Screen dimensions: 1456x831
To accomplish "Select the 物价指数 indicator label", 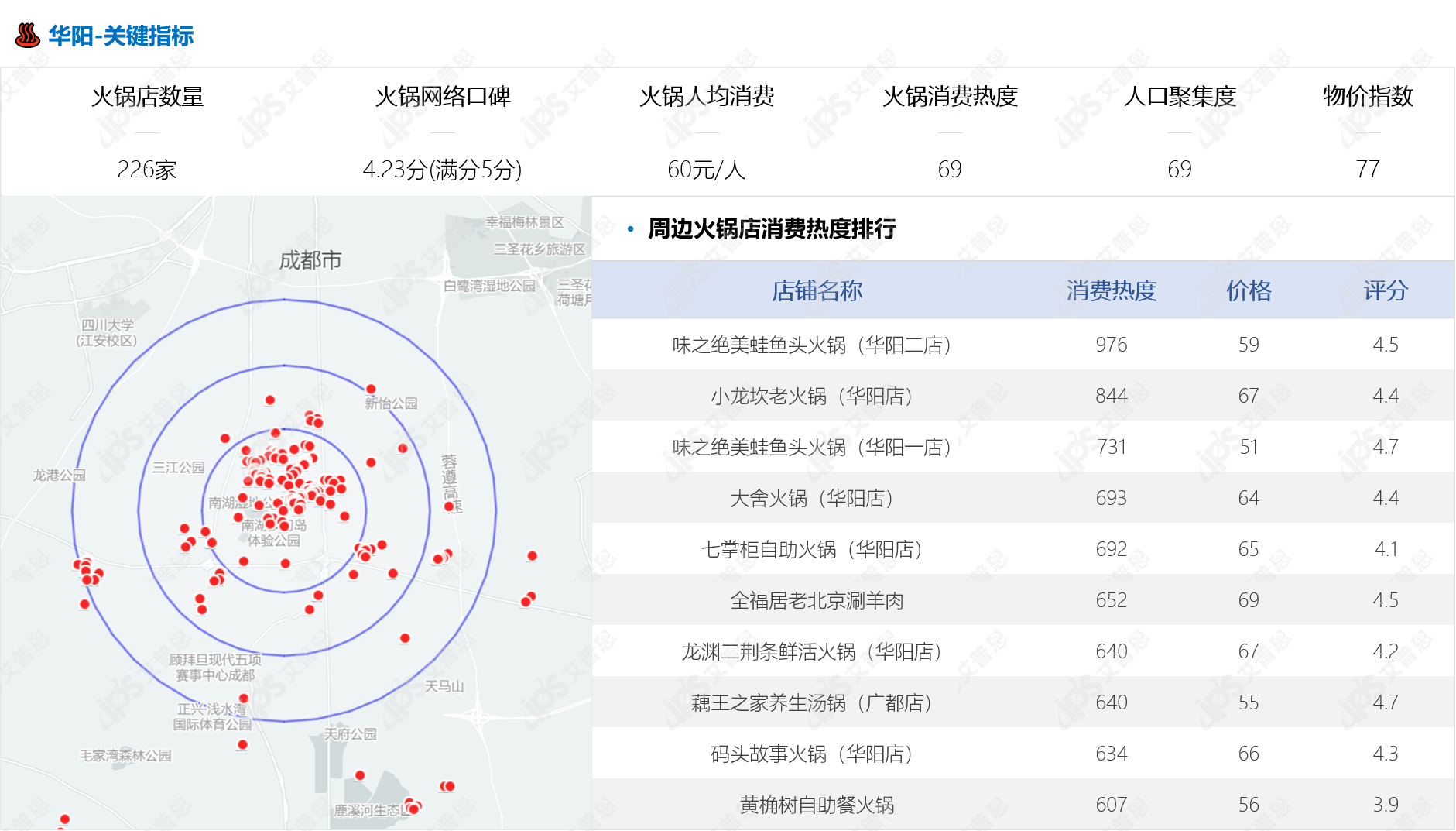I will coord(1368,96).
